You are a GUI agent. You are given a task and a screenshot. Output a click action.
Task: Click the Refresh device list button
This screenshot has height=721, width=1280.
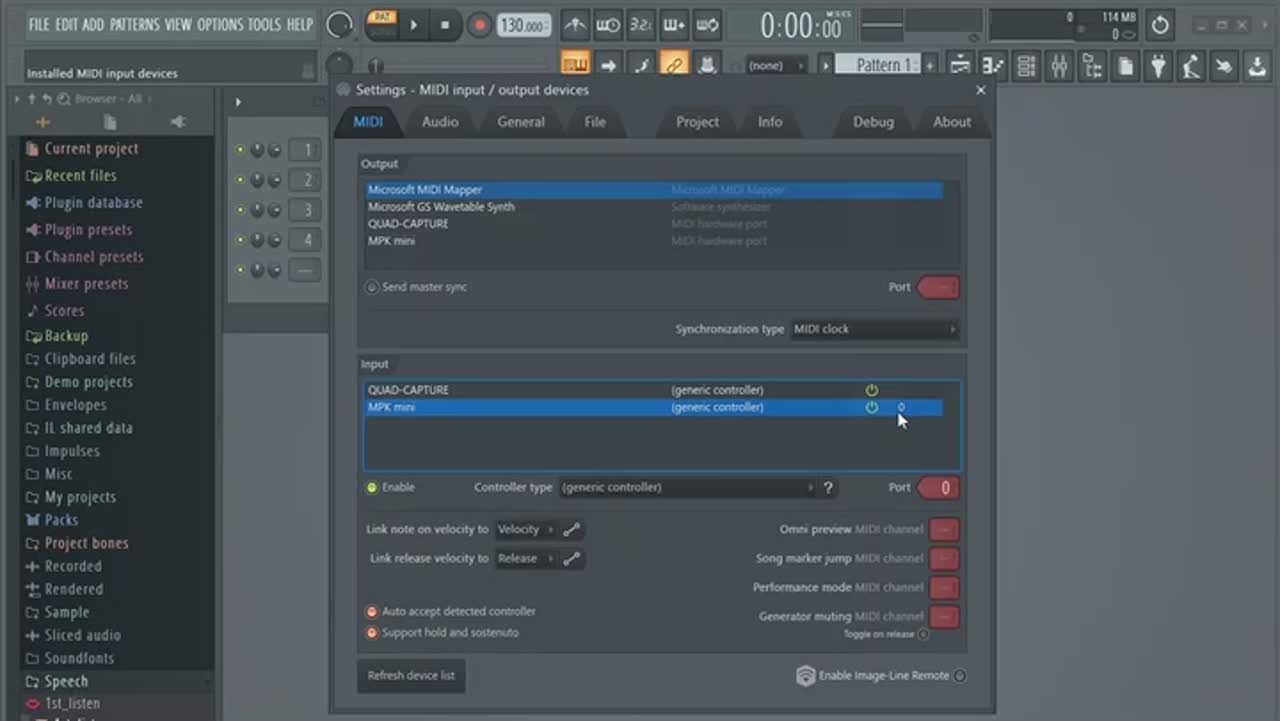[411, 676]
